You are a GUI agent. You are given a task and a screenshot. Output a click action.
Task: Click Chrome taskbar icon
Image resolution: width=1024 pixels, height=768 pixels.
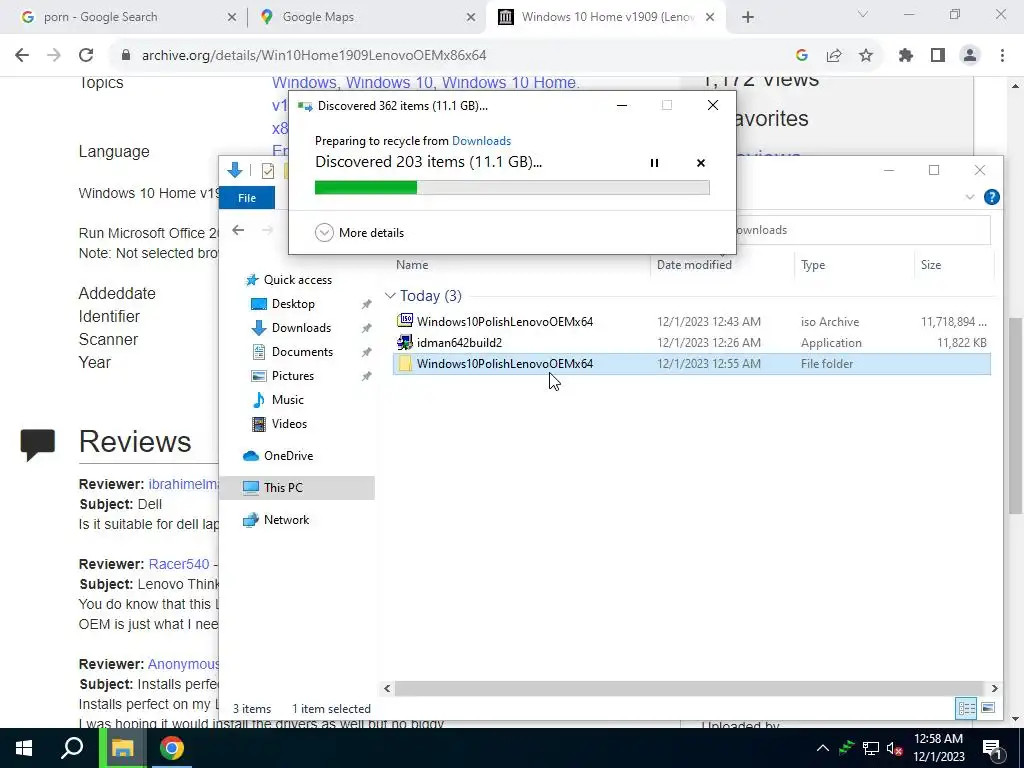[x=172, y=748]
